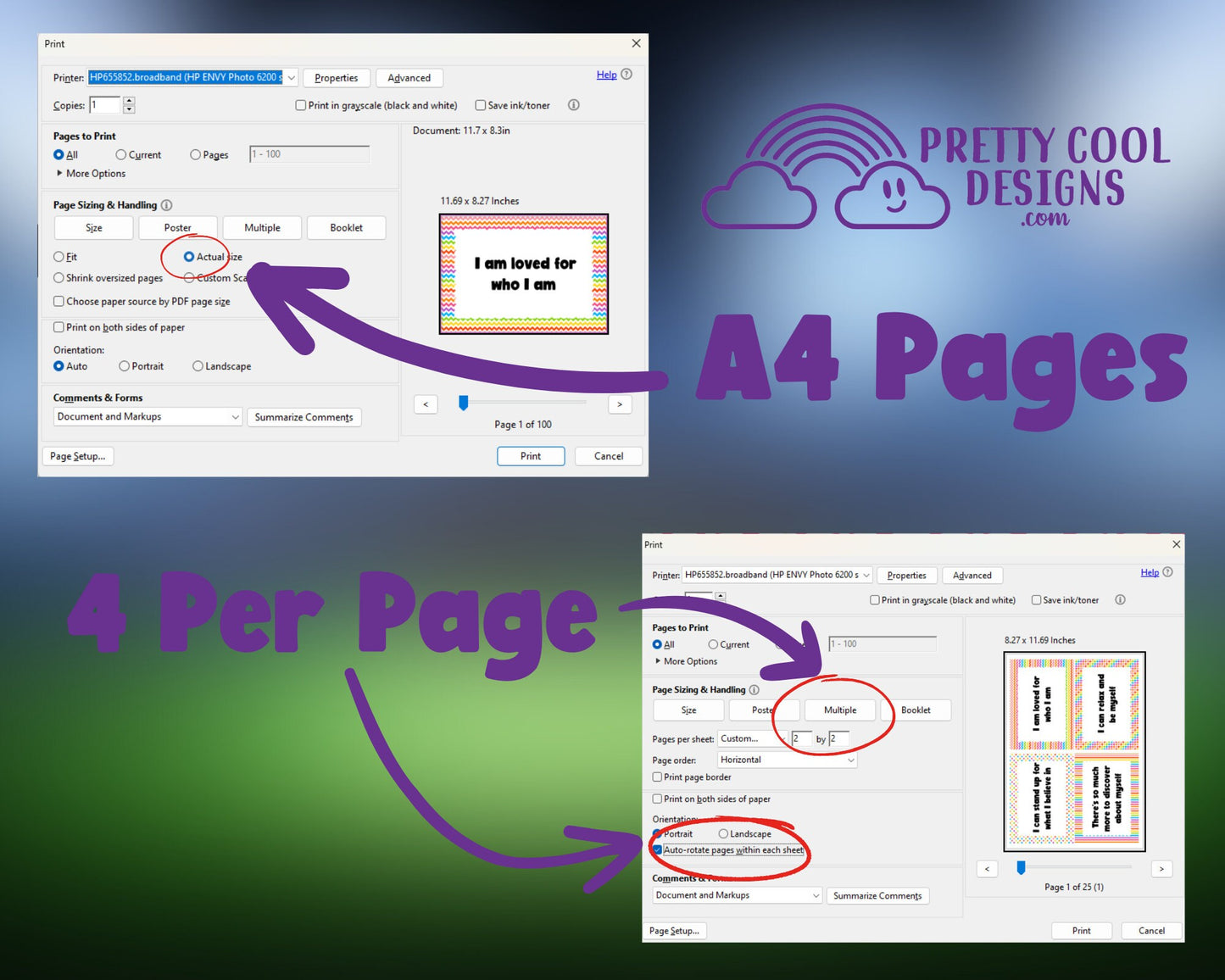
Task: Go to previous preview page in the Page 1 of 25 dialog
Action: coord(987,869)
